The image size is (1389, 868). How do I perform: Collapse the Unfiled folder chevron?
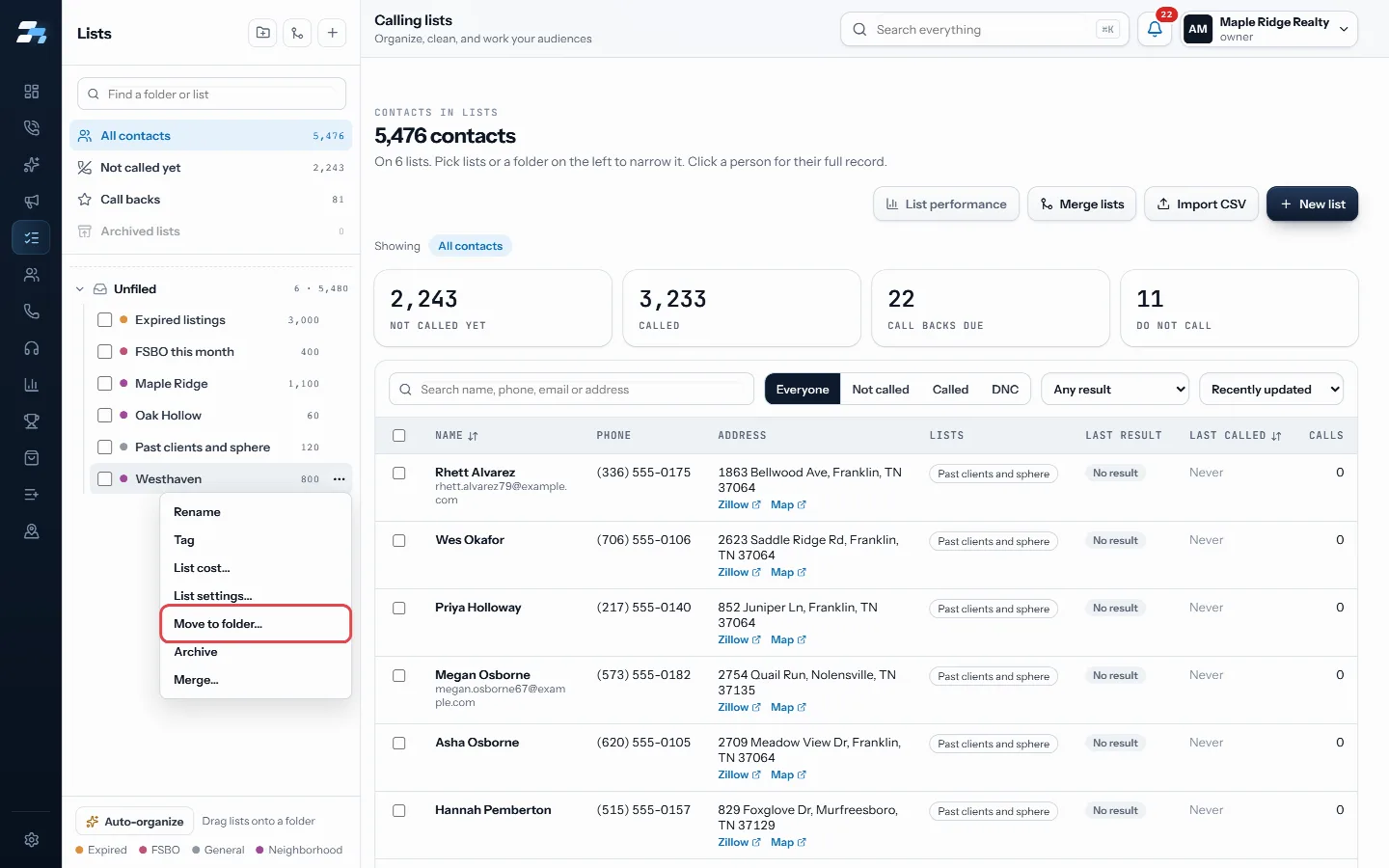[x=80, y=289]
